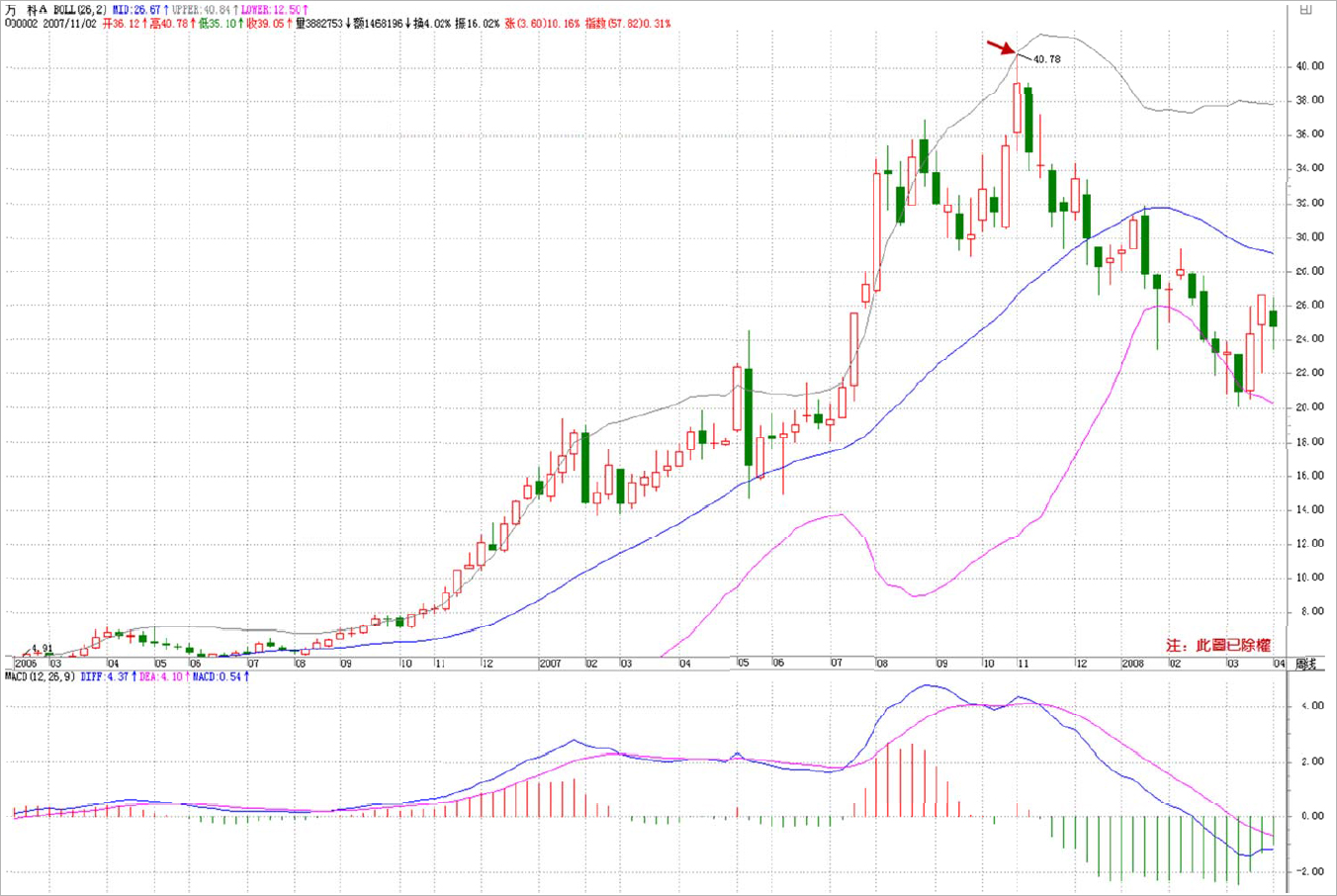This screenshot has height=896, width=1337.
Task: Select the MACD(12,26,9) indicator label
Action: point(40,677)
